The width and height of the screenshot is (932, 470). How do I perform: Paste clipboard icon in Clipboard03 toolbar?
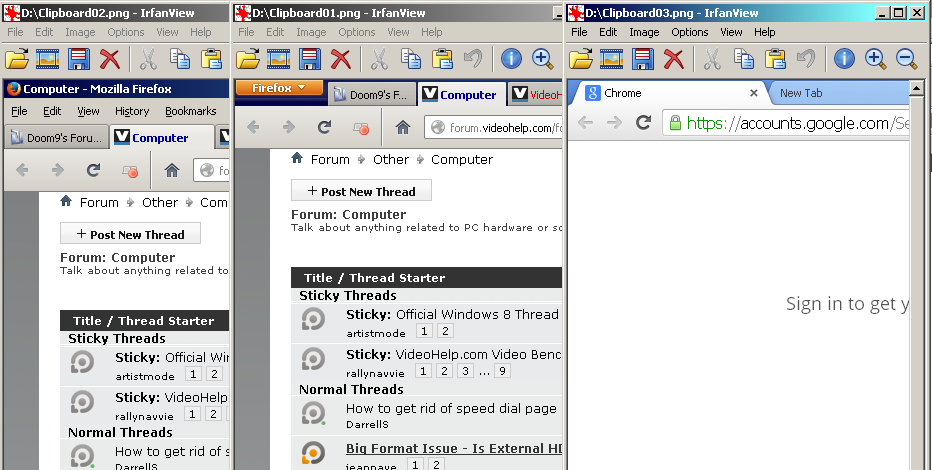pyautogui.click(x=775, y=59)
